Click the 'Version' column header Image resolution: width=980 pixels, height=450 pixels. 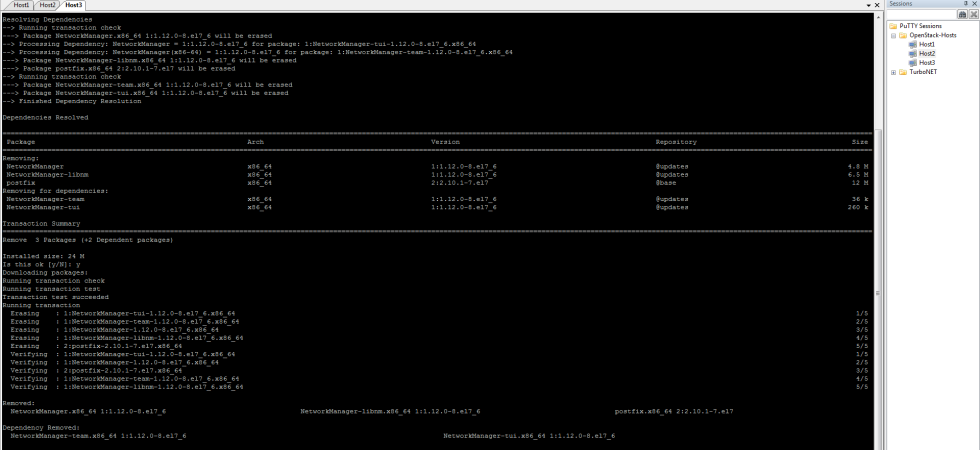[445, 142]
